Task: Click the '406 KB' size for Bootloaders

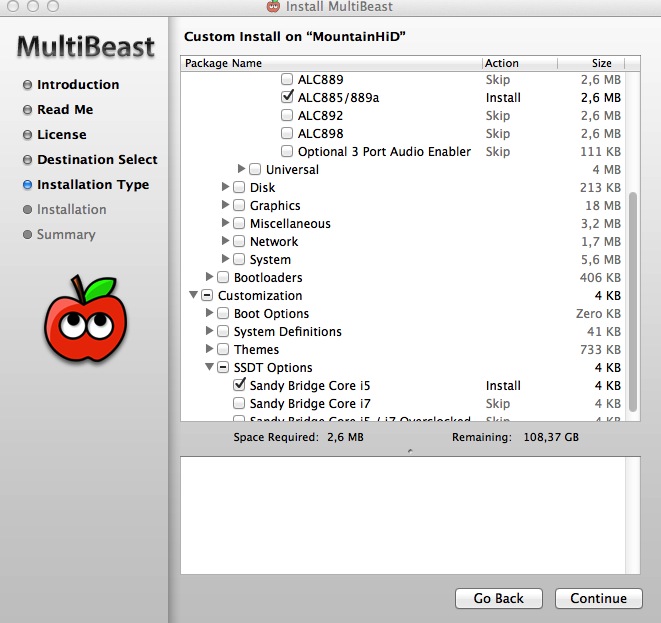Action: point(600,277)
